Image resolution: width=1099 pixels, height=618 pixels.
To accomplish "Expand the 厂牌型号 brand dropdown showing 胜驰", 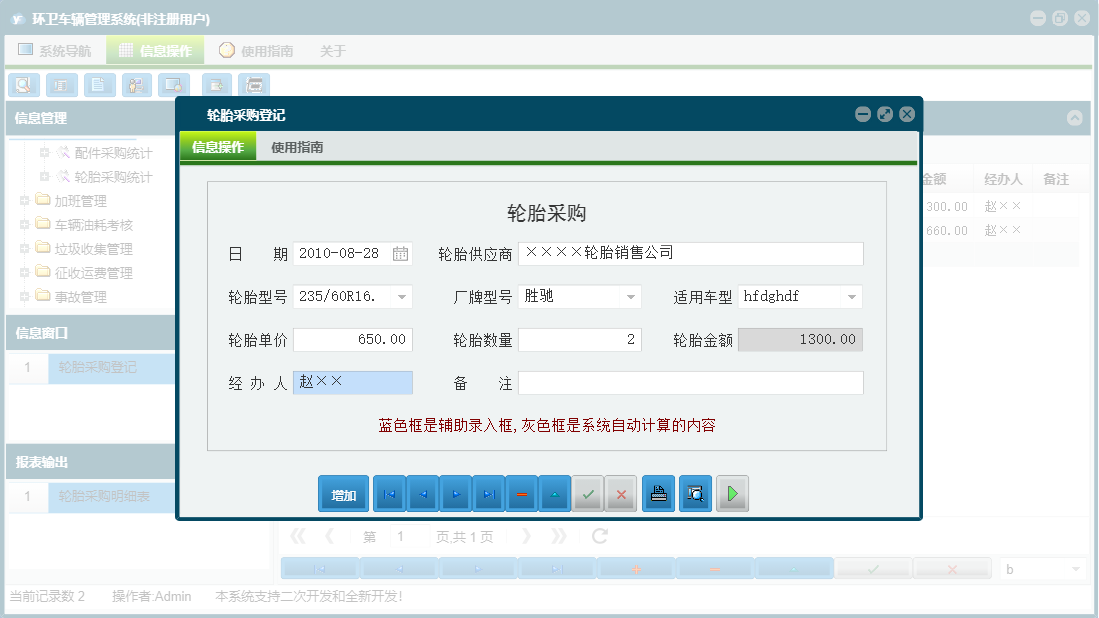I will point(630,296).
